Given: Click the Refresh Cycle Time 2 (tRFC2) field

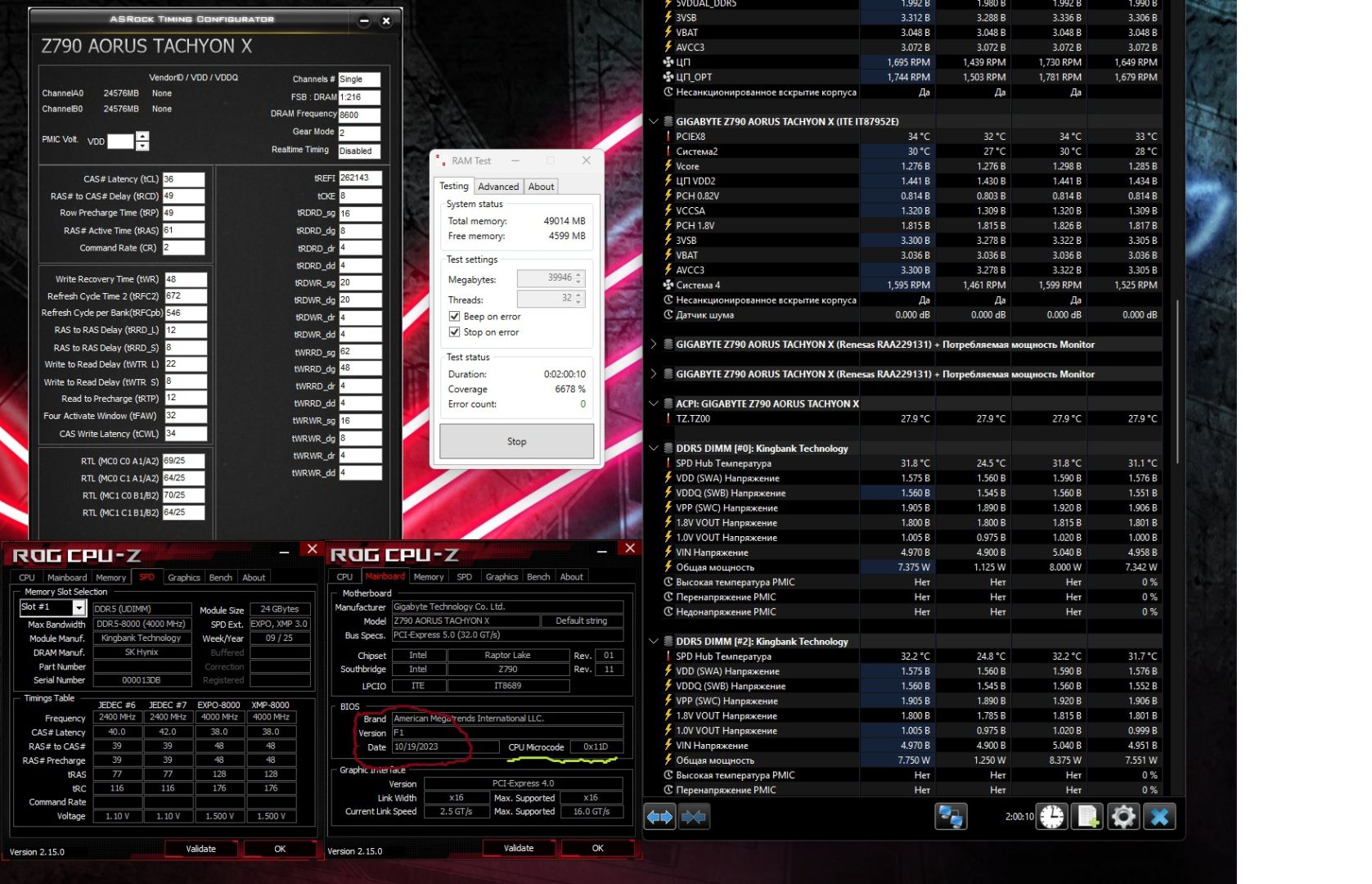Looking at the screenshot, I should point(186,296).
